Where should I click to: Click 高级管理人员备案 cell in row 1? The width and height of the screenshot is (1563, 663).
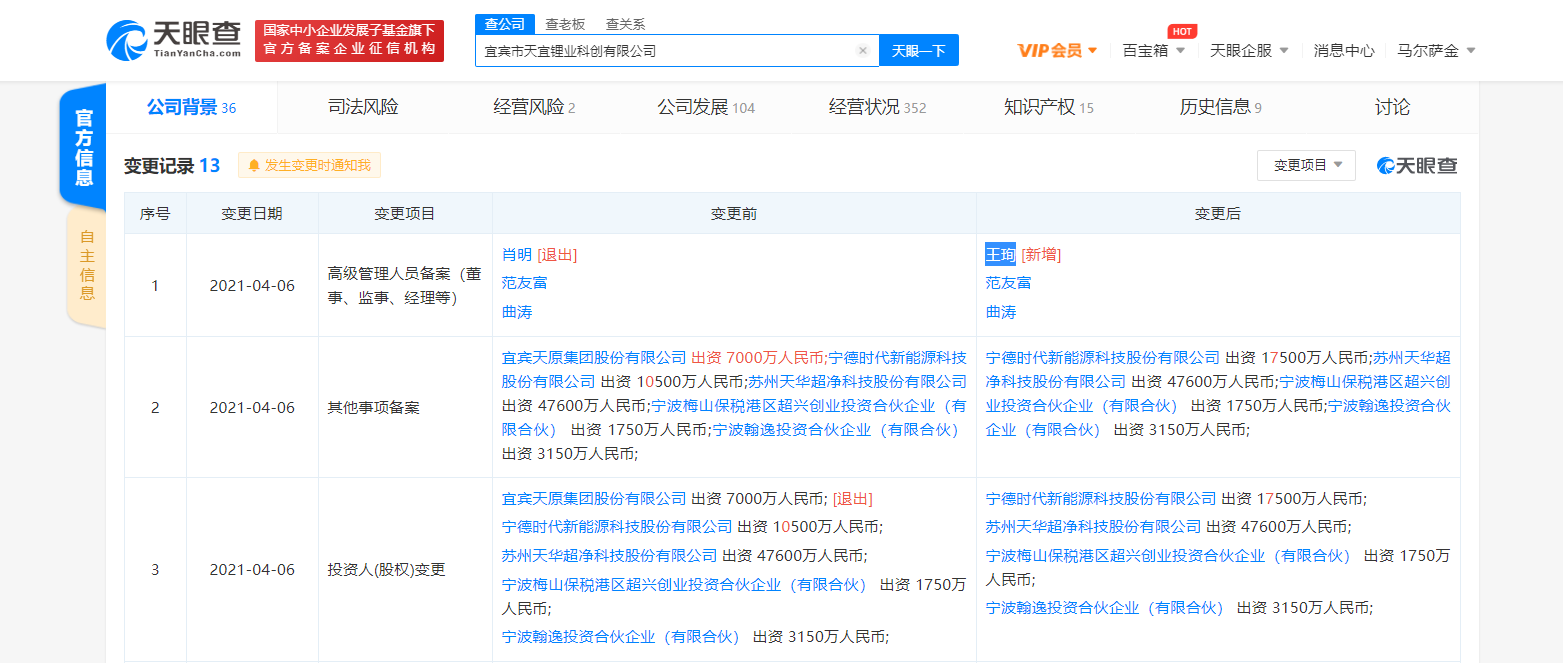tap(405, 285)
